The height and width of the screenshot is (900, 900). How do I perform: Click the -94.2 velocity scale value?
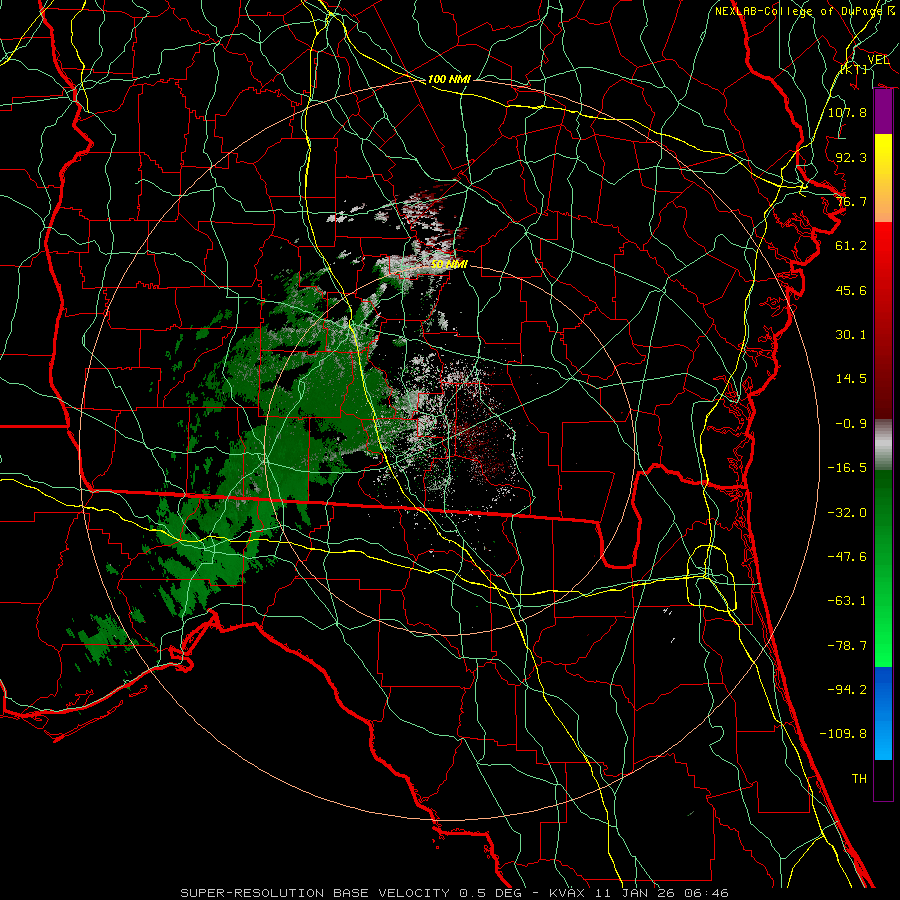tap(847, 690)
